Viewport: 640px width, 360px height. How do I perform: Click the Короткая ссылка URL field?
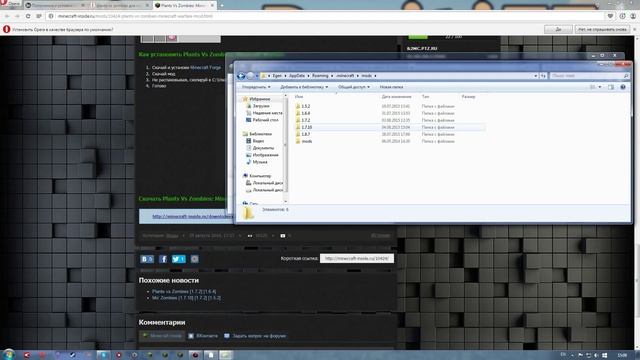pos(357,258)
